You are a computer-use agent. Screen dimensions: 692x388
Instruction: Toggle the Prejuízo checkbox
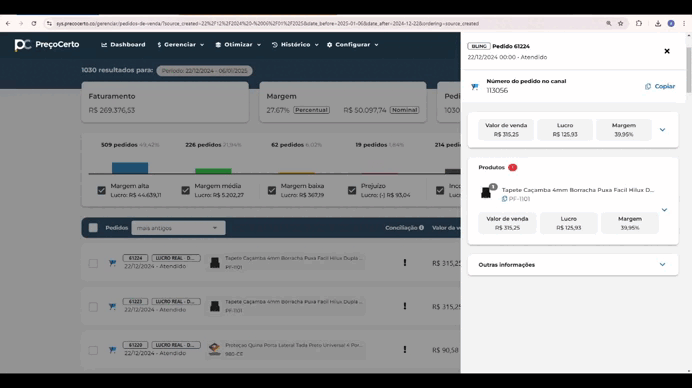pos(352,190)
